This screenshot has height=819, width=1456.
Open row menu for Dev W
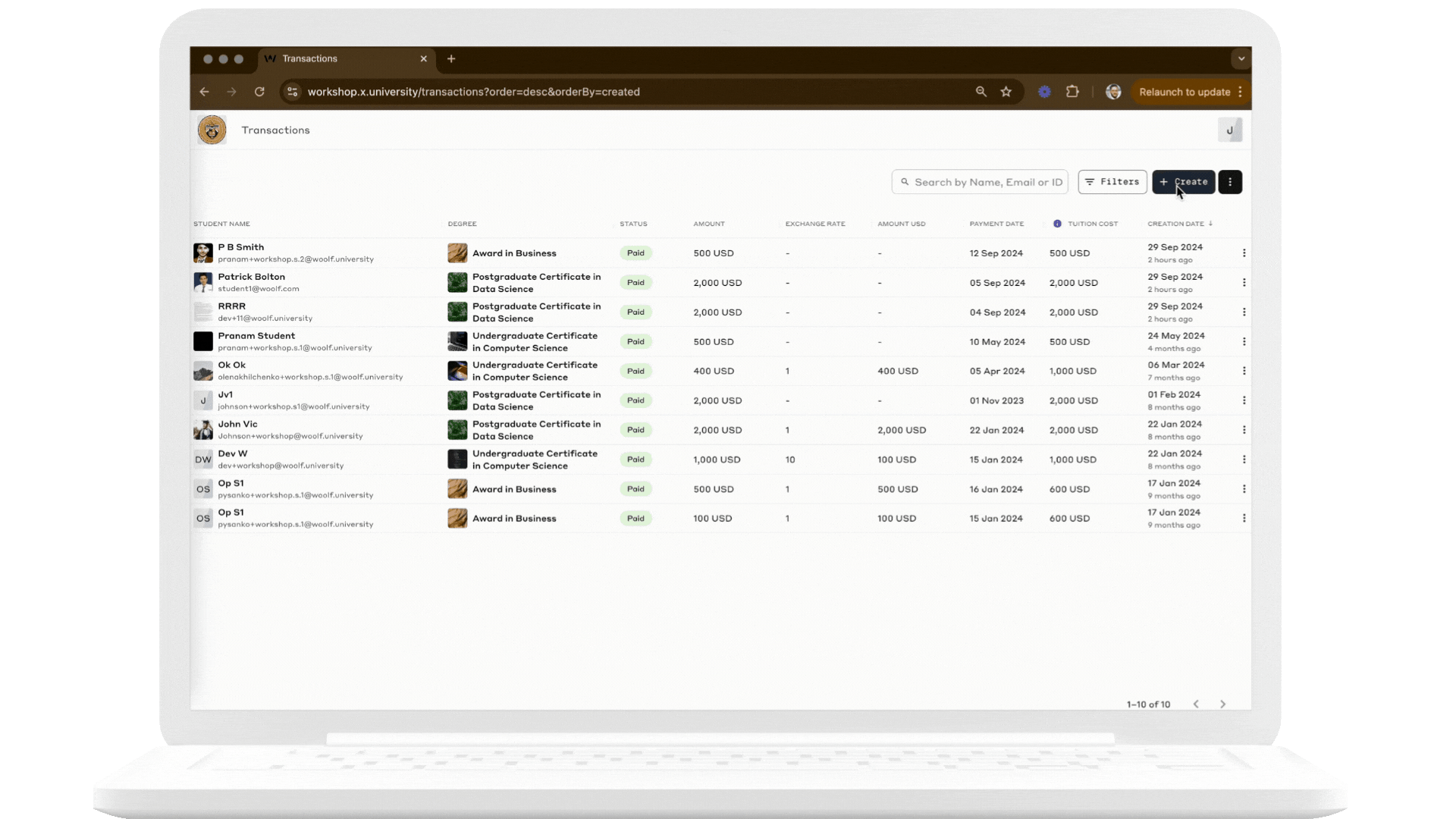point(1244,460)
